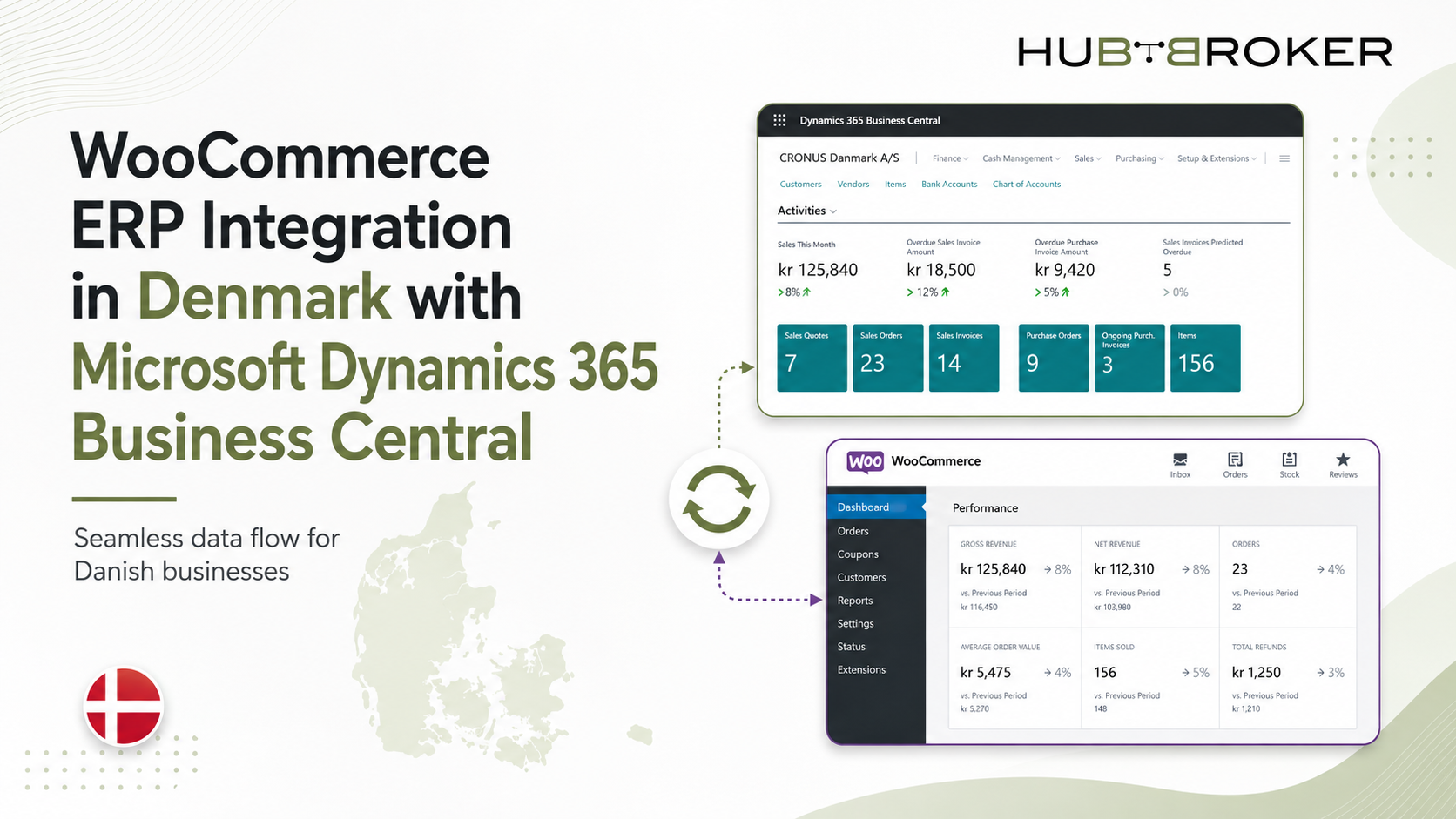Screen dimensions: 1456x819
Task: Open the Vendors link
Action: 853,185
